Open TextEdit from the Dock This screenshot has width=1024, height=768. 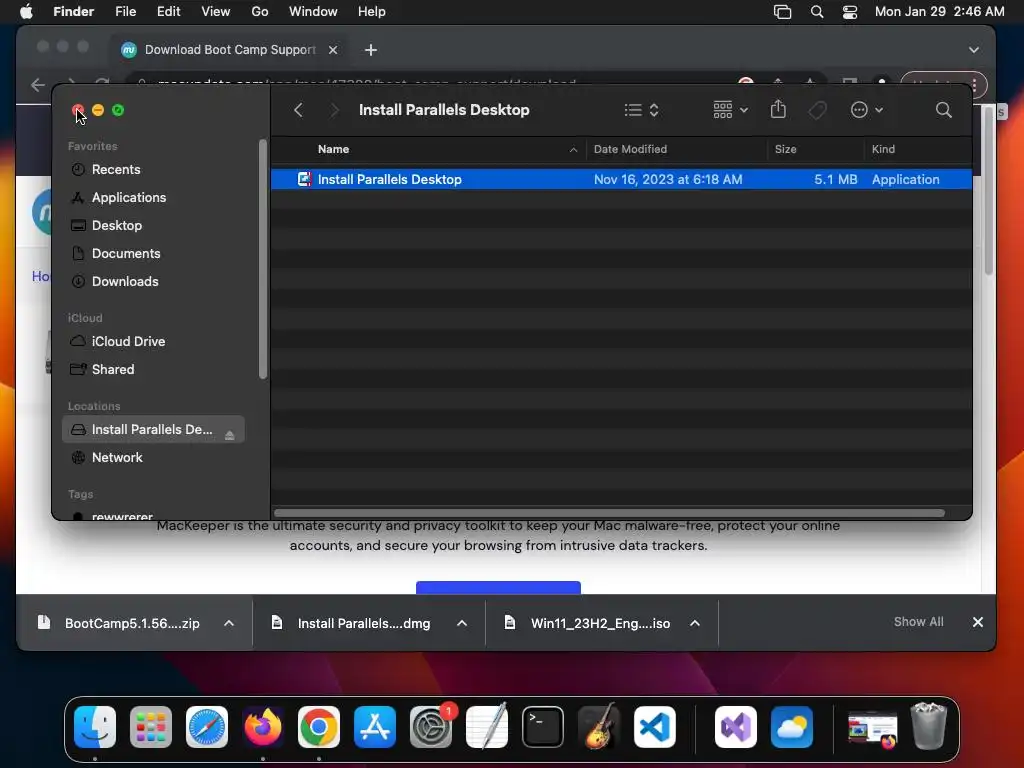[x=487, y=727]
